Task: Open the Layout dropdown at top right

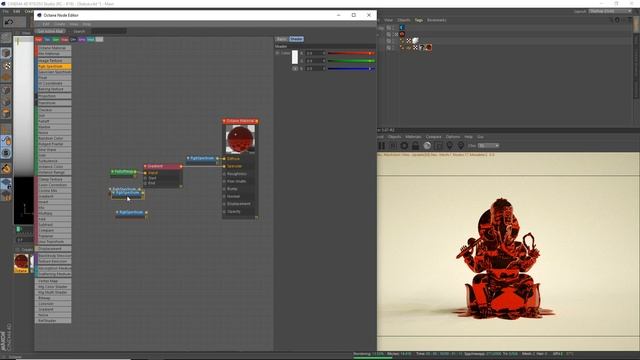Action: [x=610, y=11]
